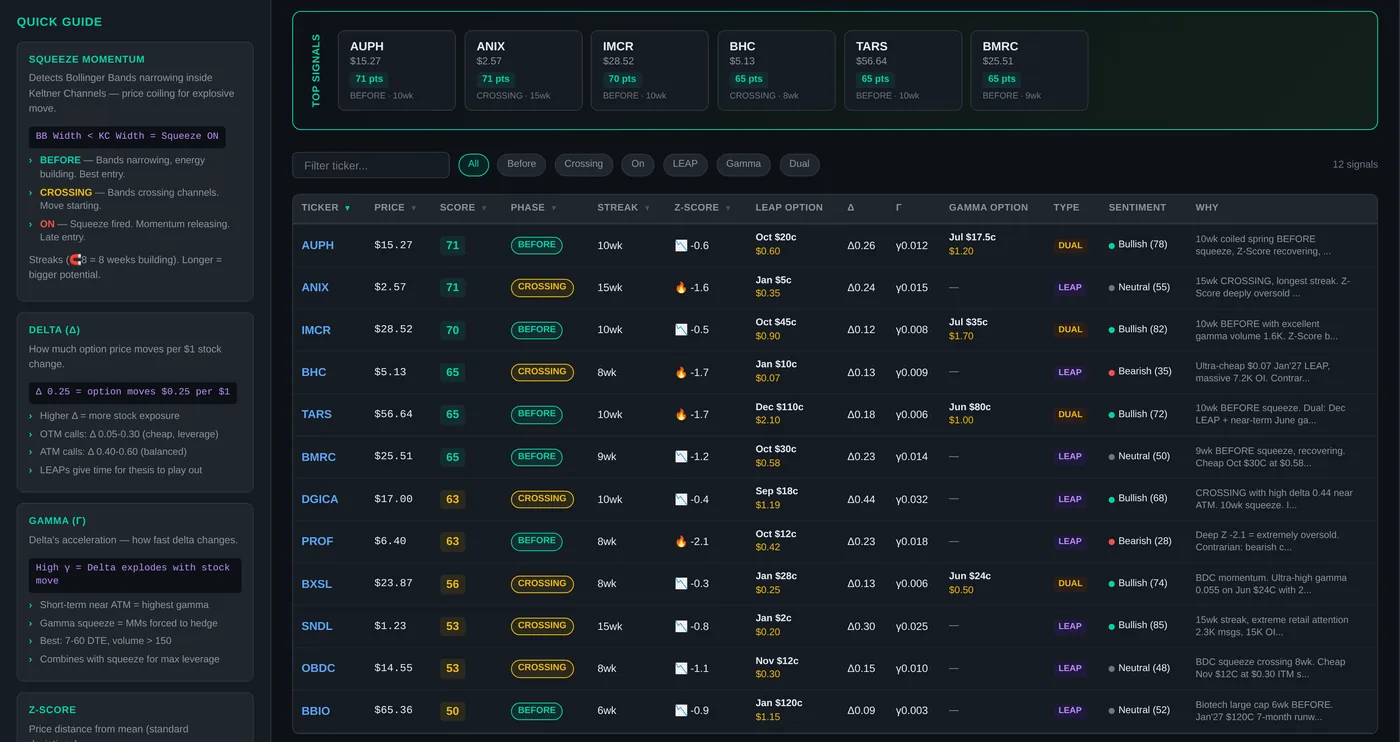Open the DGICA ticker link
Image resolution: width=1400 pixels, height=742 pixels.
[320, 499]
